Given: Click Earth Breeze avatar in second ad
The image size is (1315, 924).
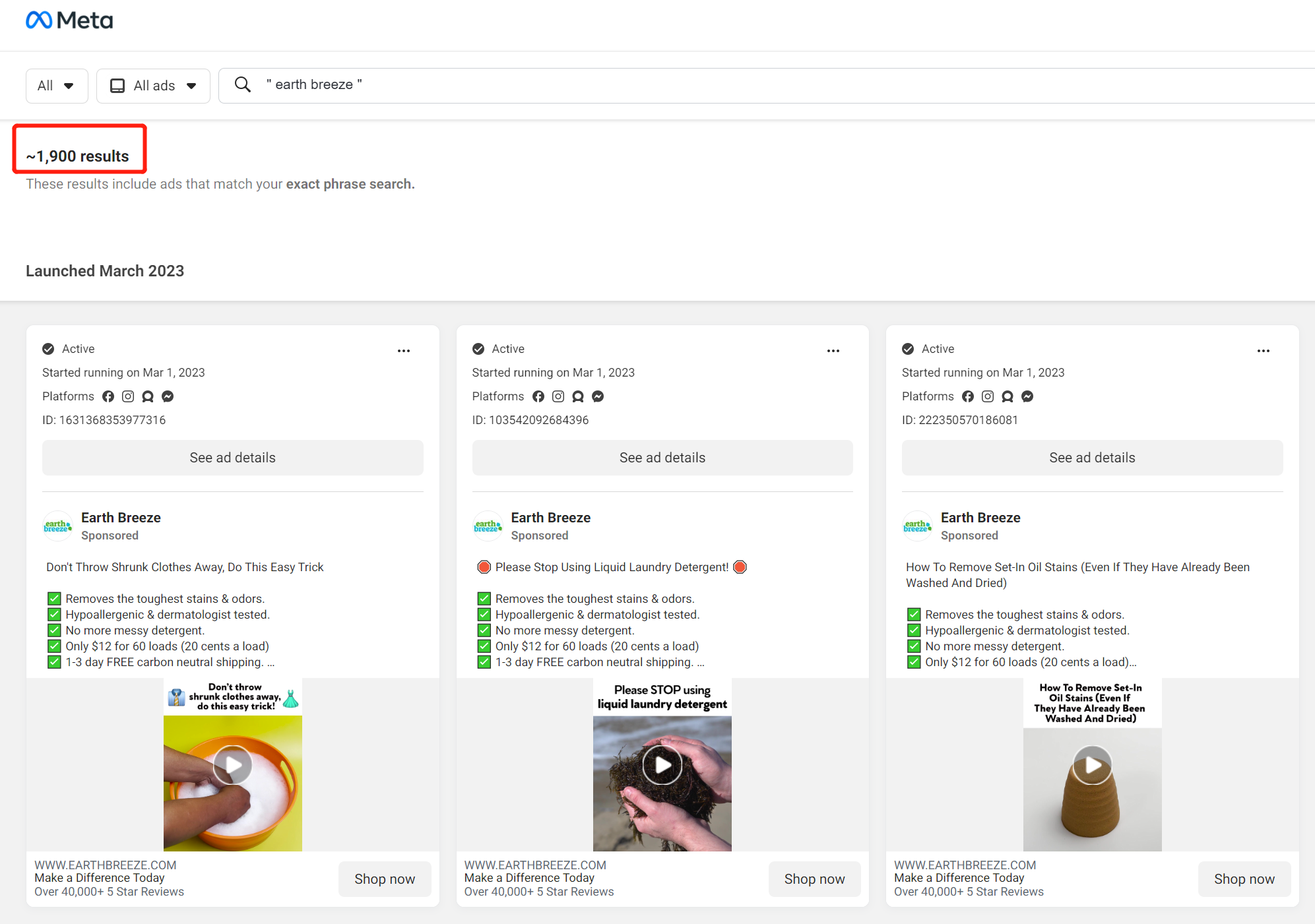Looking at the screenshot, I should coord(488,526).
